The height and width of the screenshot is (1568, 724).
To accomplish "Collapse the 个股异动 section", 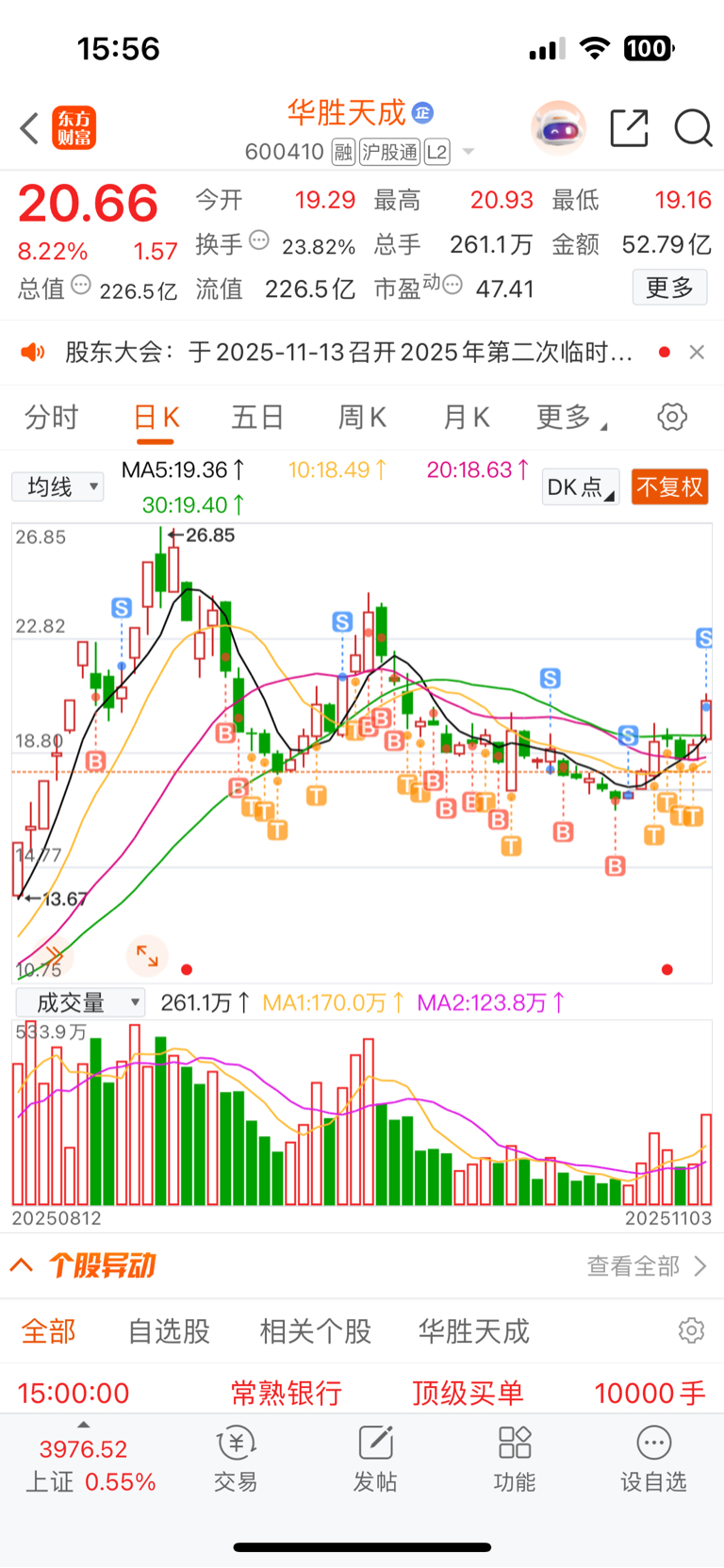I will [x=22, y=1265].
